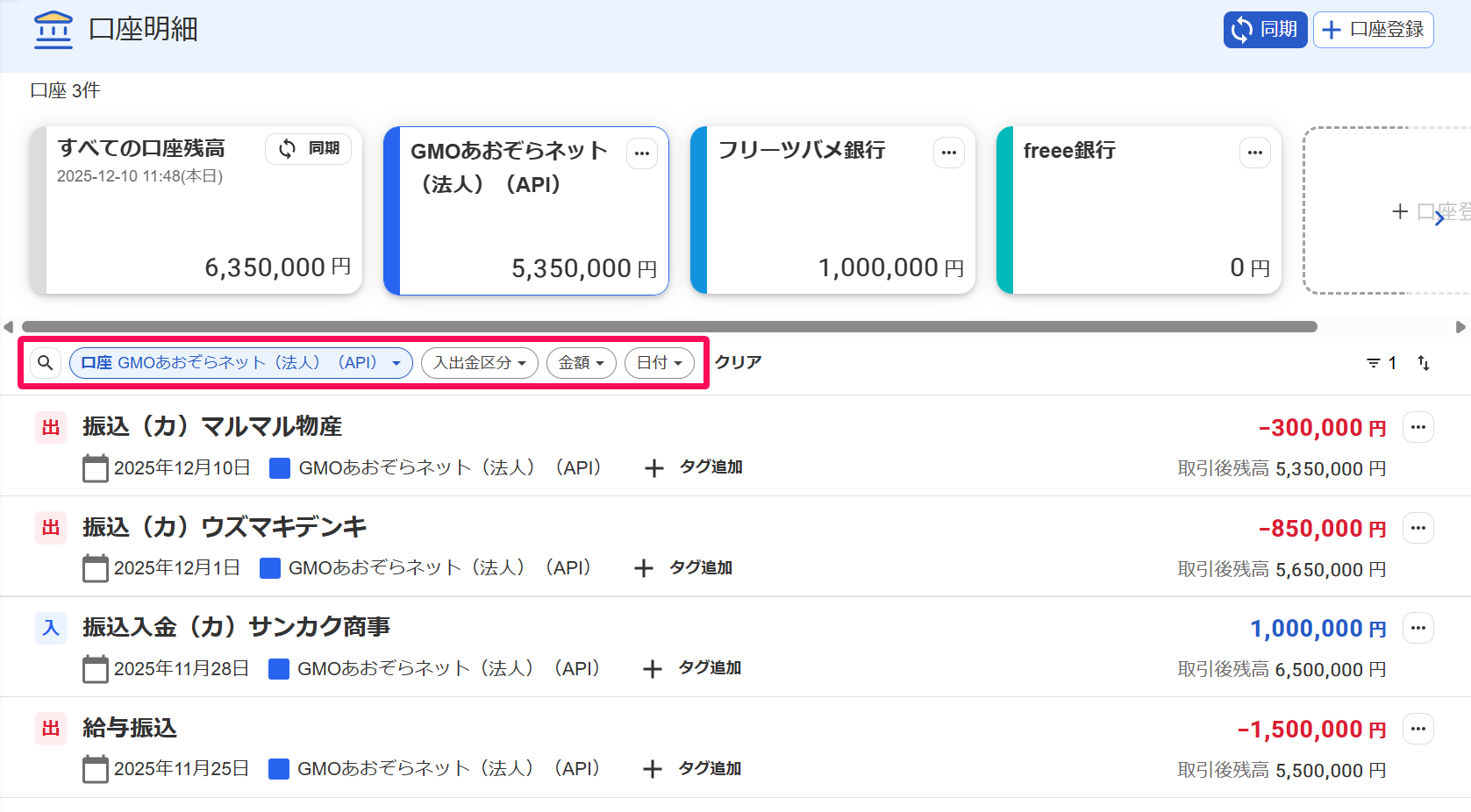
Task: Click the filter count icon showing 1
Action: pyautogui.click(x=1382, y=363)
